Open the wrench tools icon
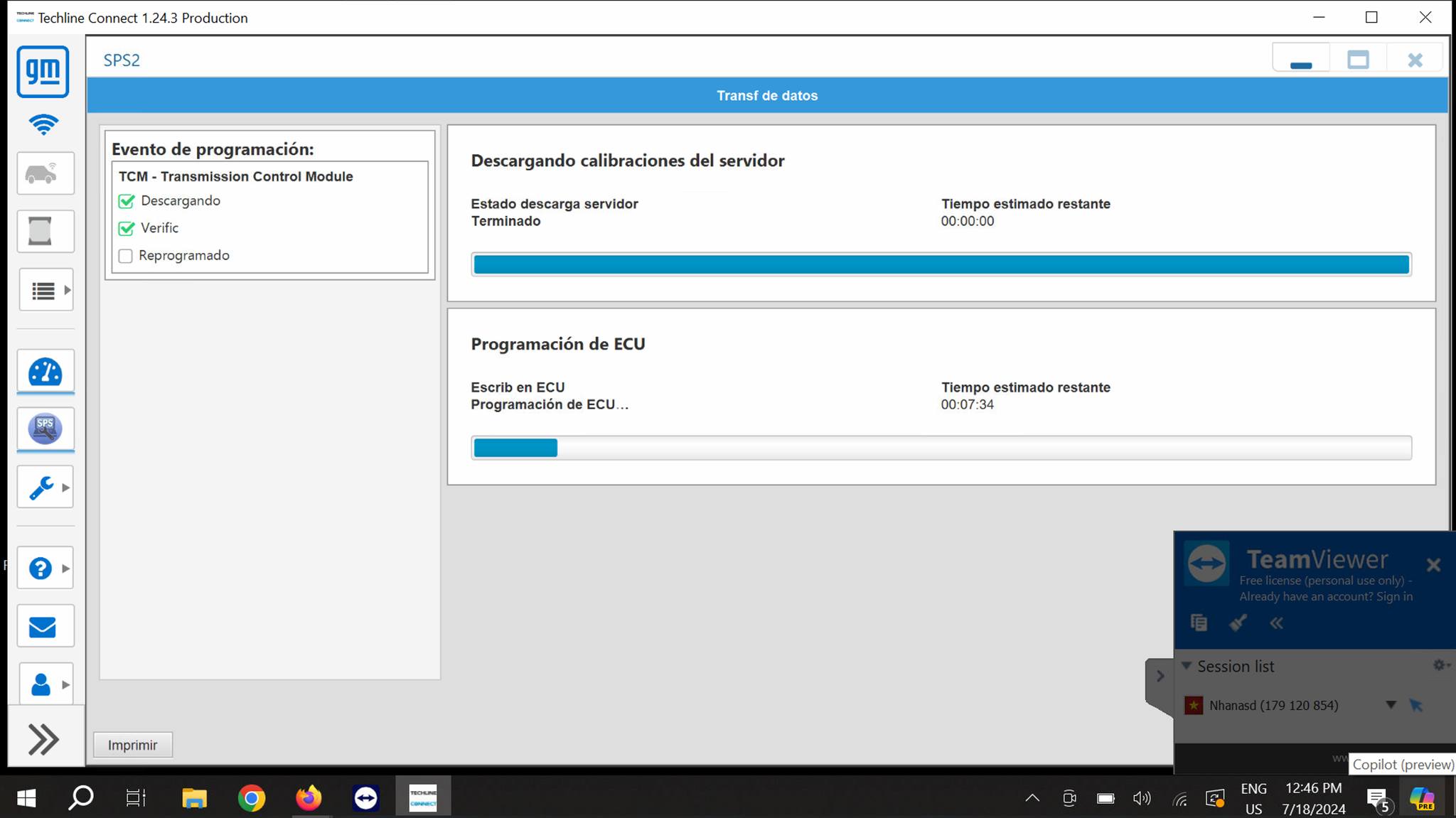 (41, 488)
